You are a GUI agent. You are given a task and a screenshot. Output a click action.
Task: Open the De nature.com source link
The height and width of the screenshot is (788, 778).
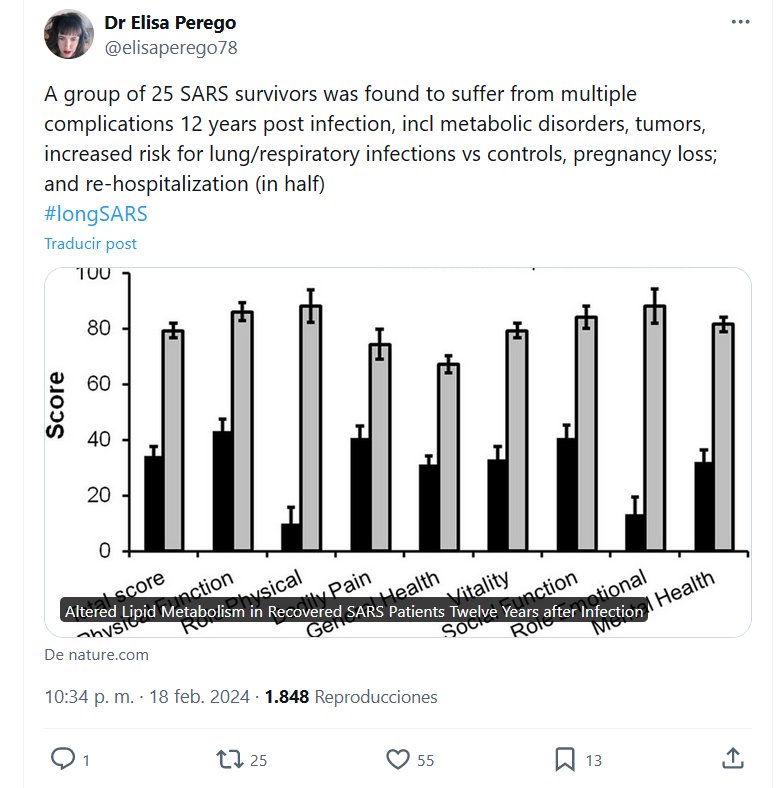[x=97, y=655]
